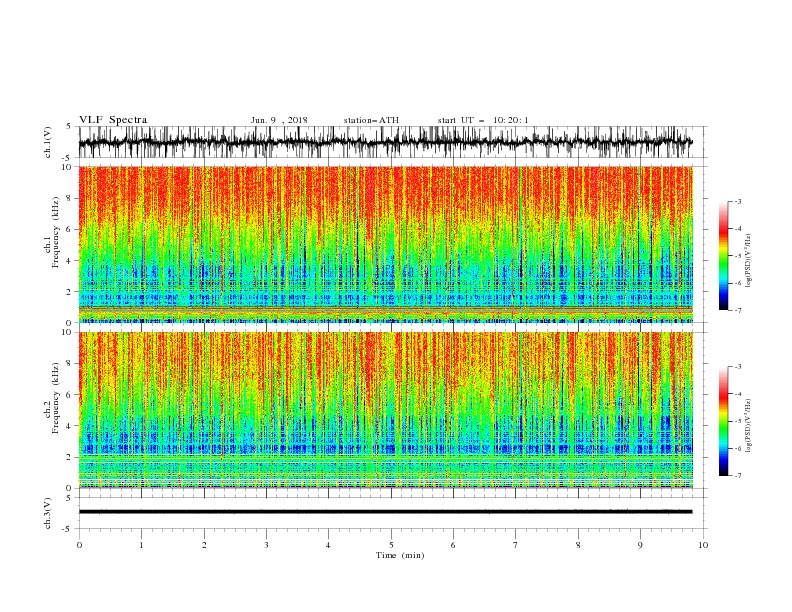Click time axis tick label '7'
The image size is (792, 612).
516,545
